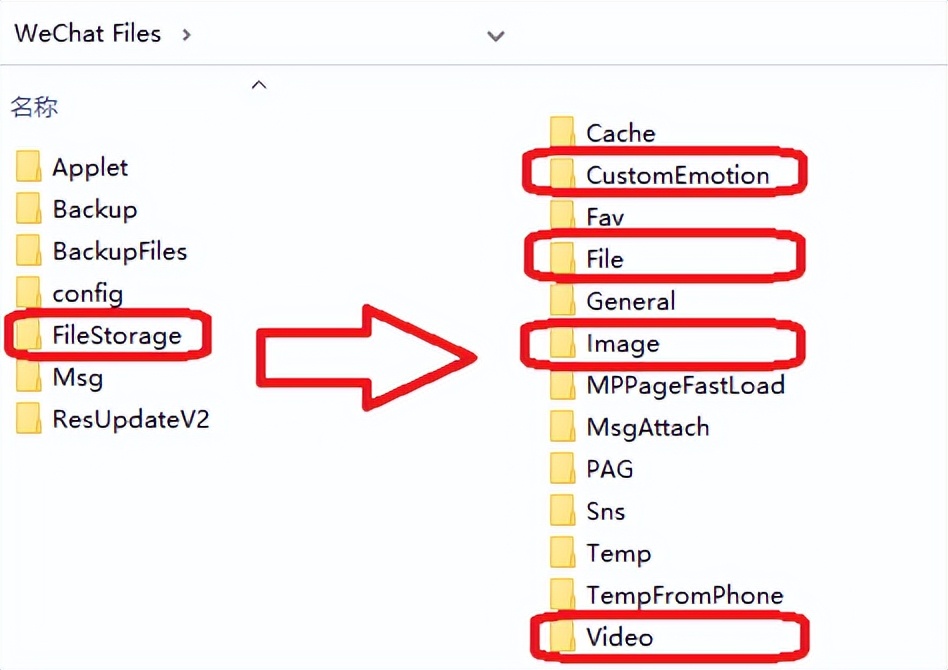Open the Applet folder
The height and width of the screenshot is (670, 948).
click(x=89, y=166)
